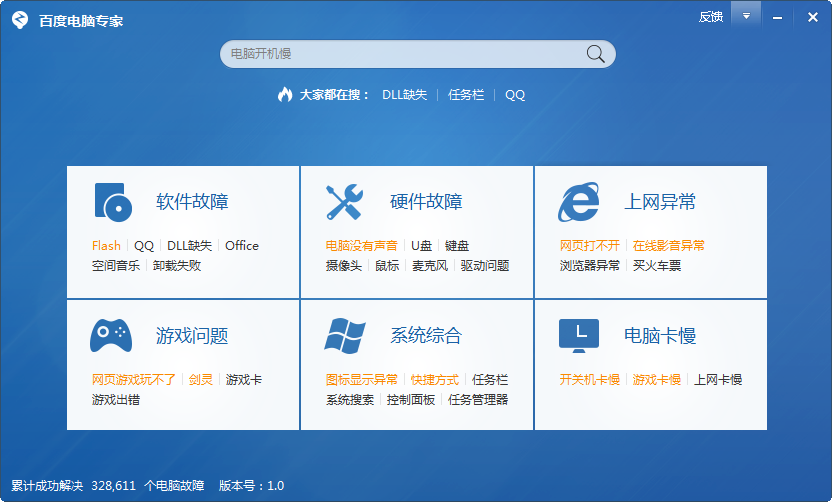Select the 上网异常 Internet Explorer icon
Screen dimensions: 832x502
pos(578,202)
